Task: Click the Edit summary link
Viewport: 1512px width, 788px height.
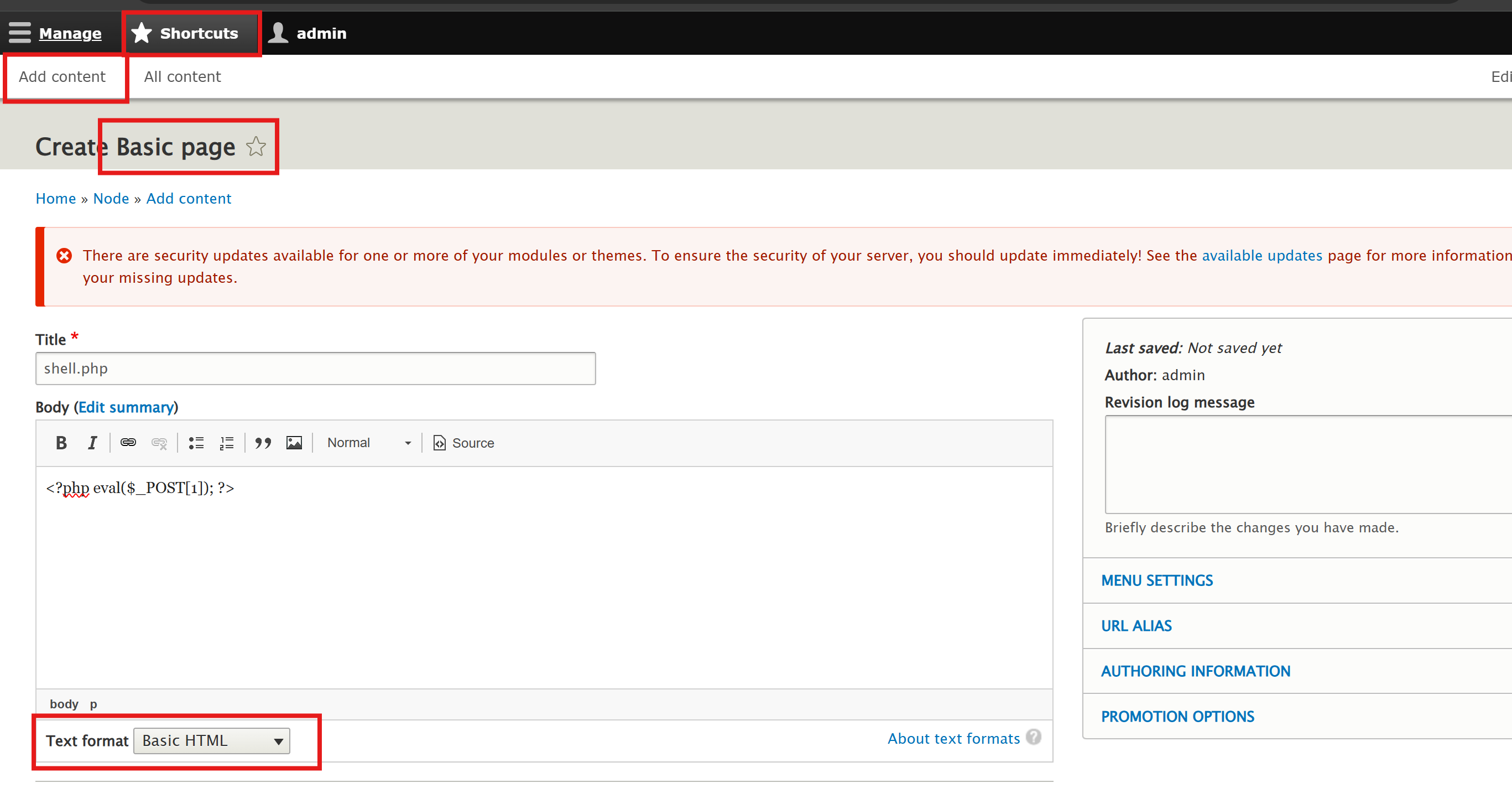Action: coord(126,407)
